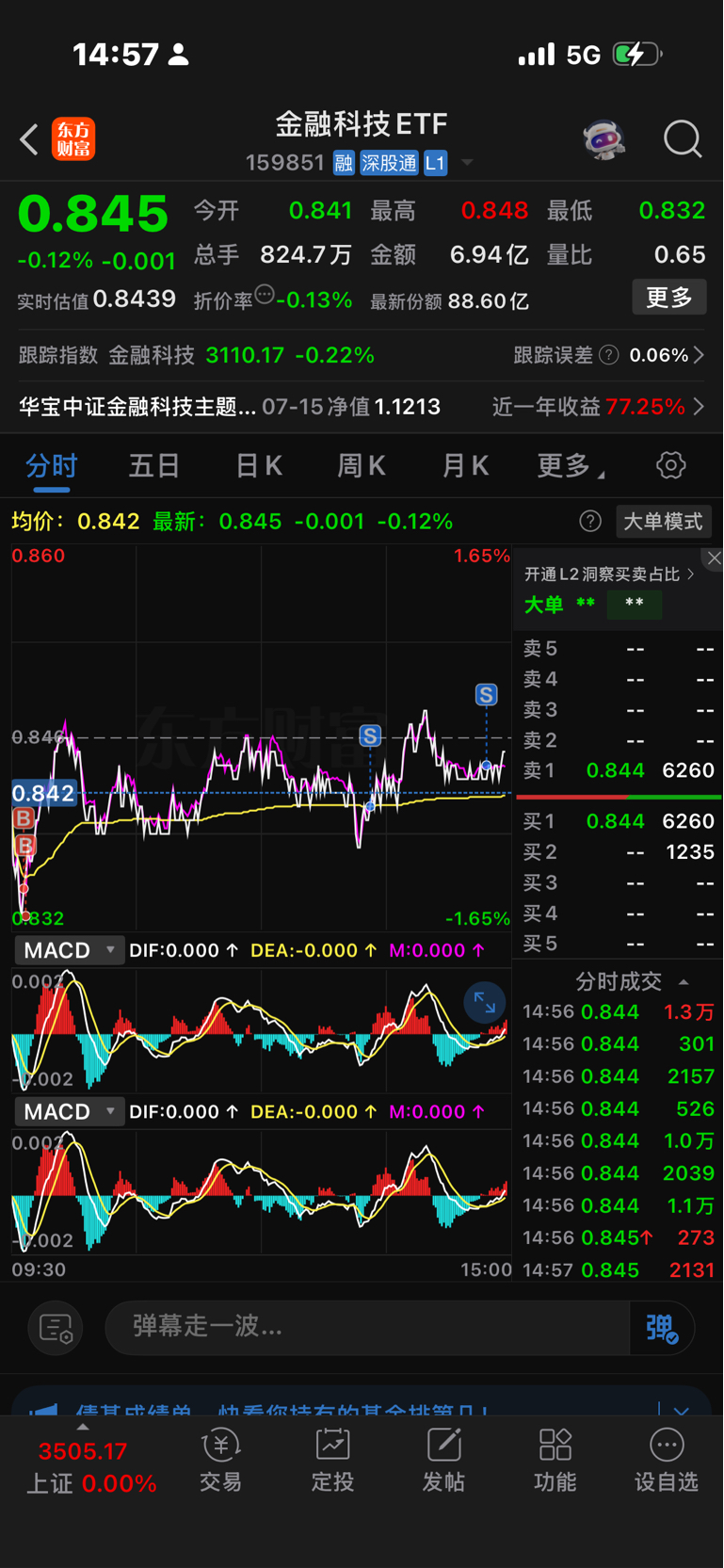Tap the chart help question icon
The height and width of the screenshot is (1568, 724).
(590, 521)
